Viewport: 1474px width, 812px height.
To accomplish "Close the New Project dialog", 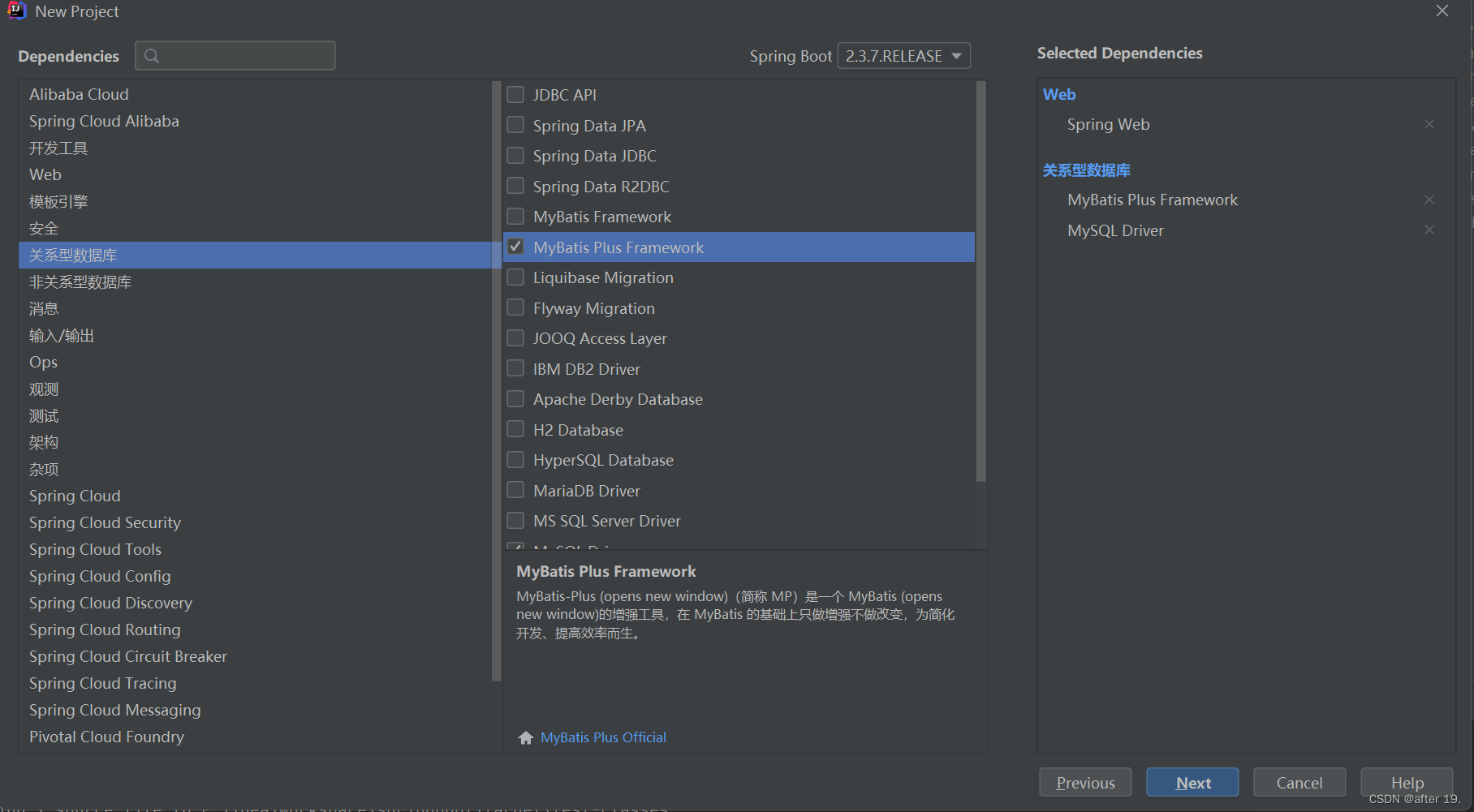I will [x=1442, y=11].
